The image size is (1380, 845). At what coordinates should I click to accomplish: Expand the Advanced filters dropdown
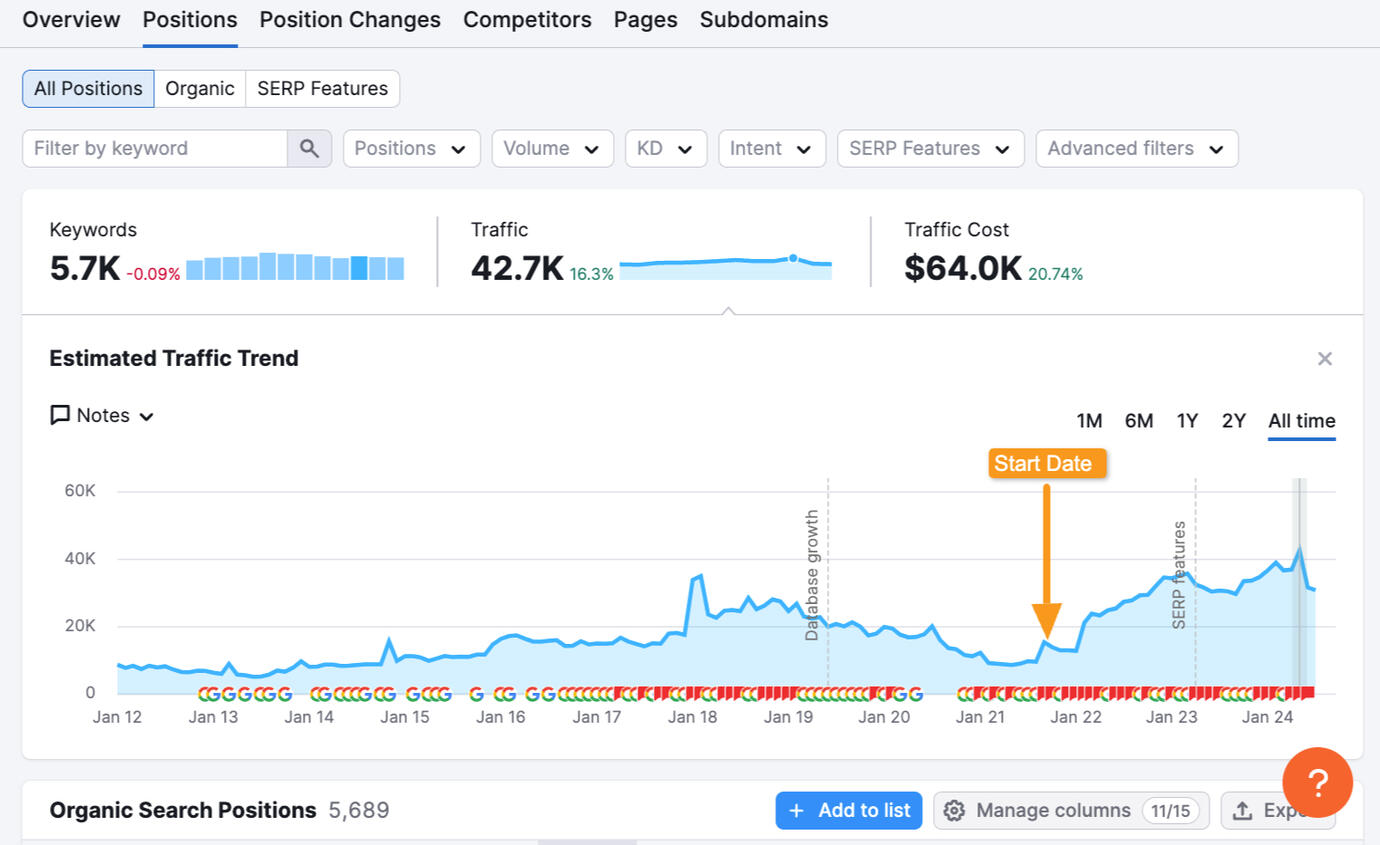pyautogui.click(x=1136, y=149)
